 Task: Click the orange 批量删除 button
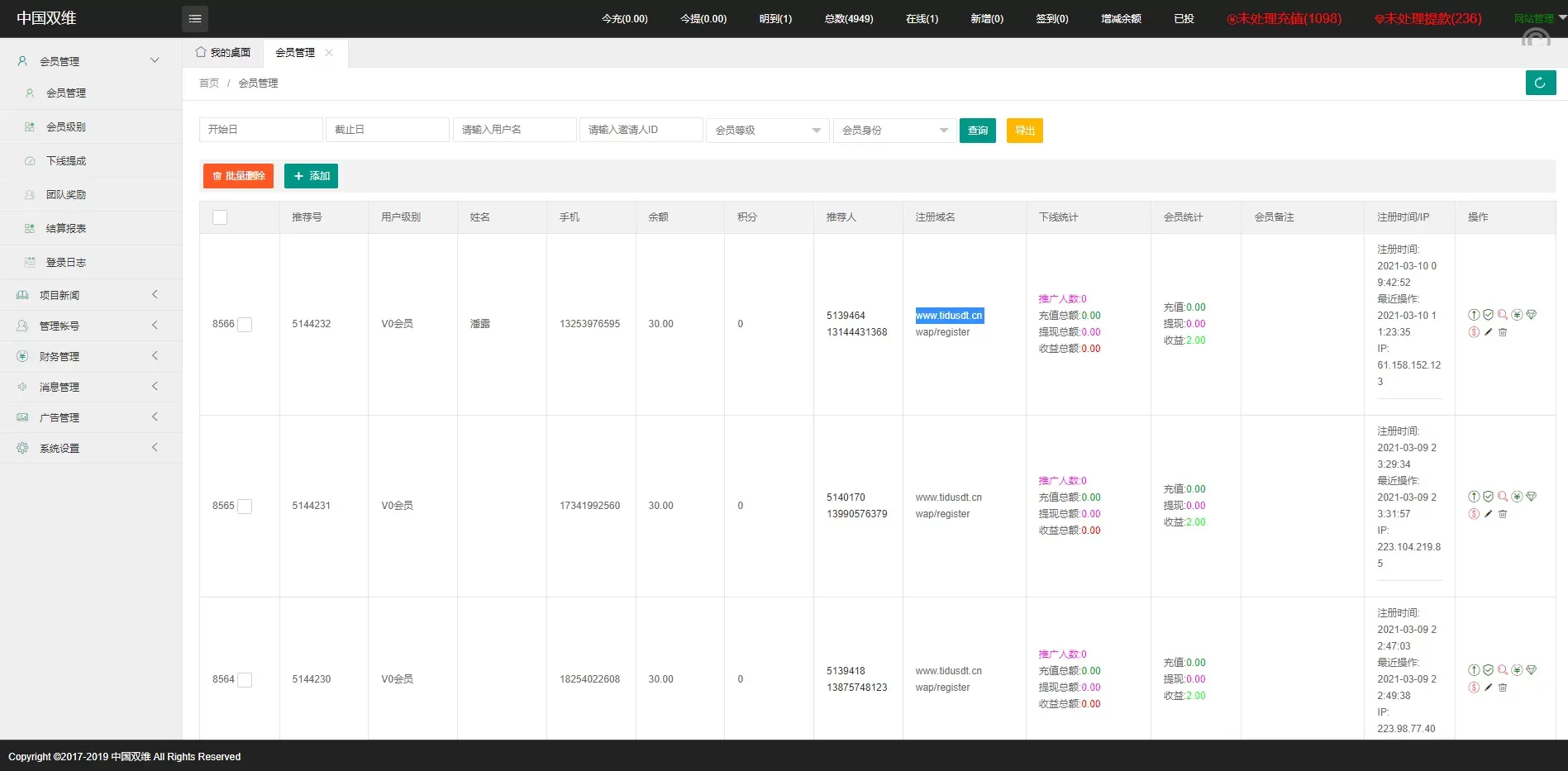click(238, 176)
